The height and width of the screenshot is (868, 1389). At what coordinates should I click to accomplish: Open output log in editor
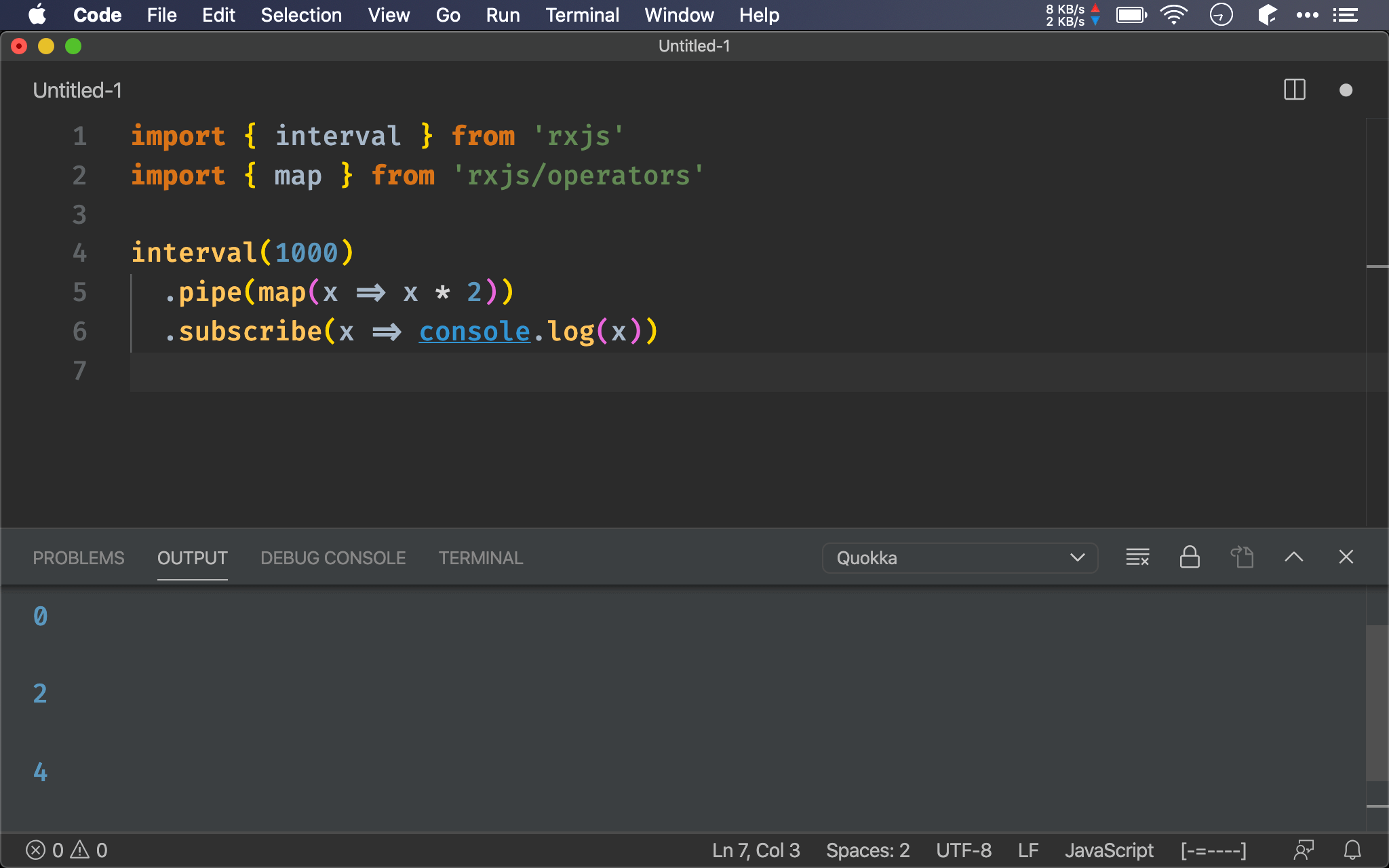(1242, 557)
